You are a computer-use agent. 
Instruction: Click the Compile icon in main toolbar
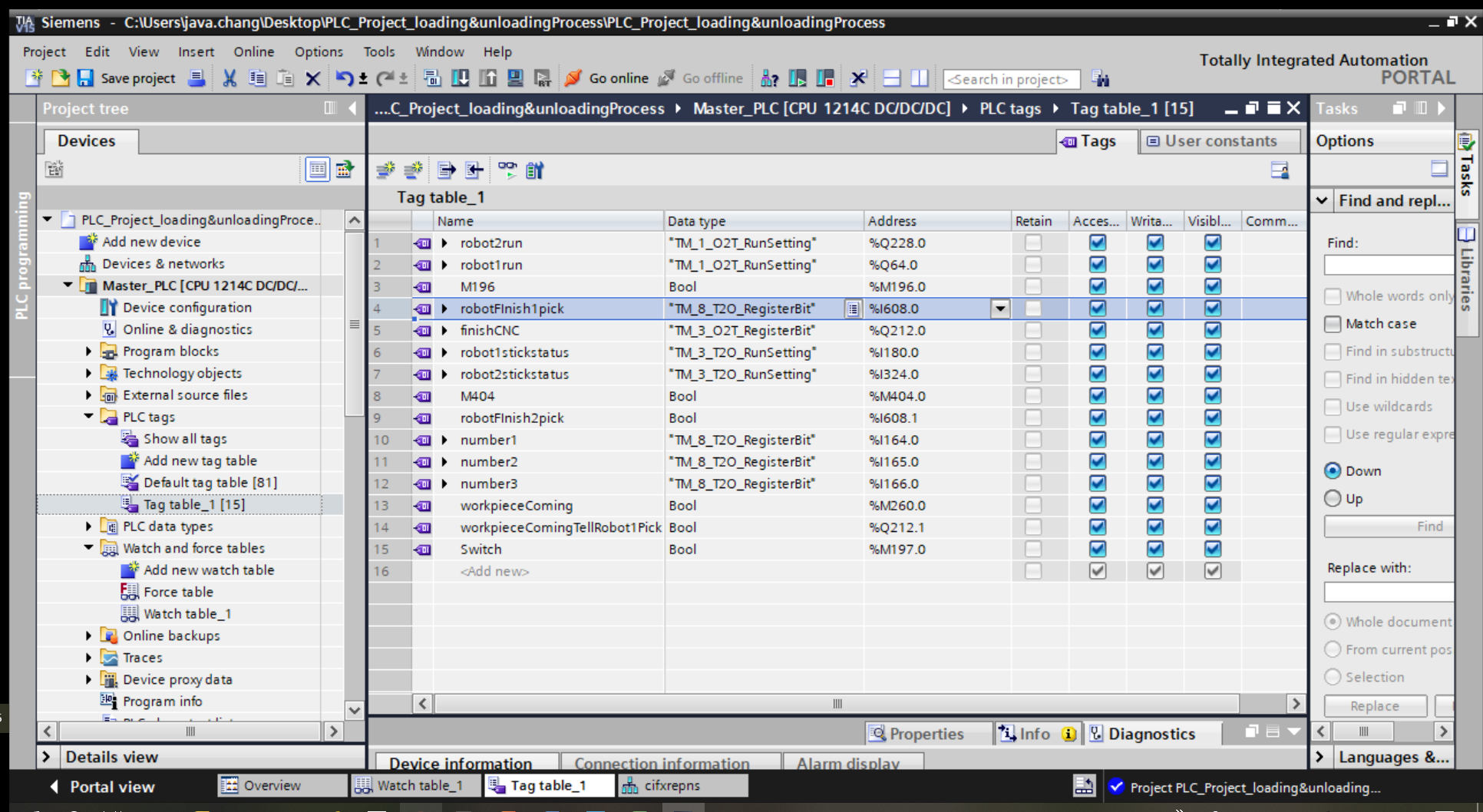click(x=432, y=78)
